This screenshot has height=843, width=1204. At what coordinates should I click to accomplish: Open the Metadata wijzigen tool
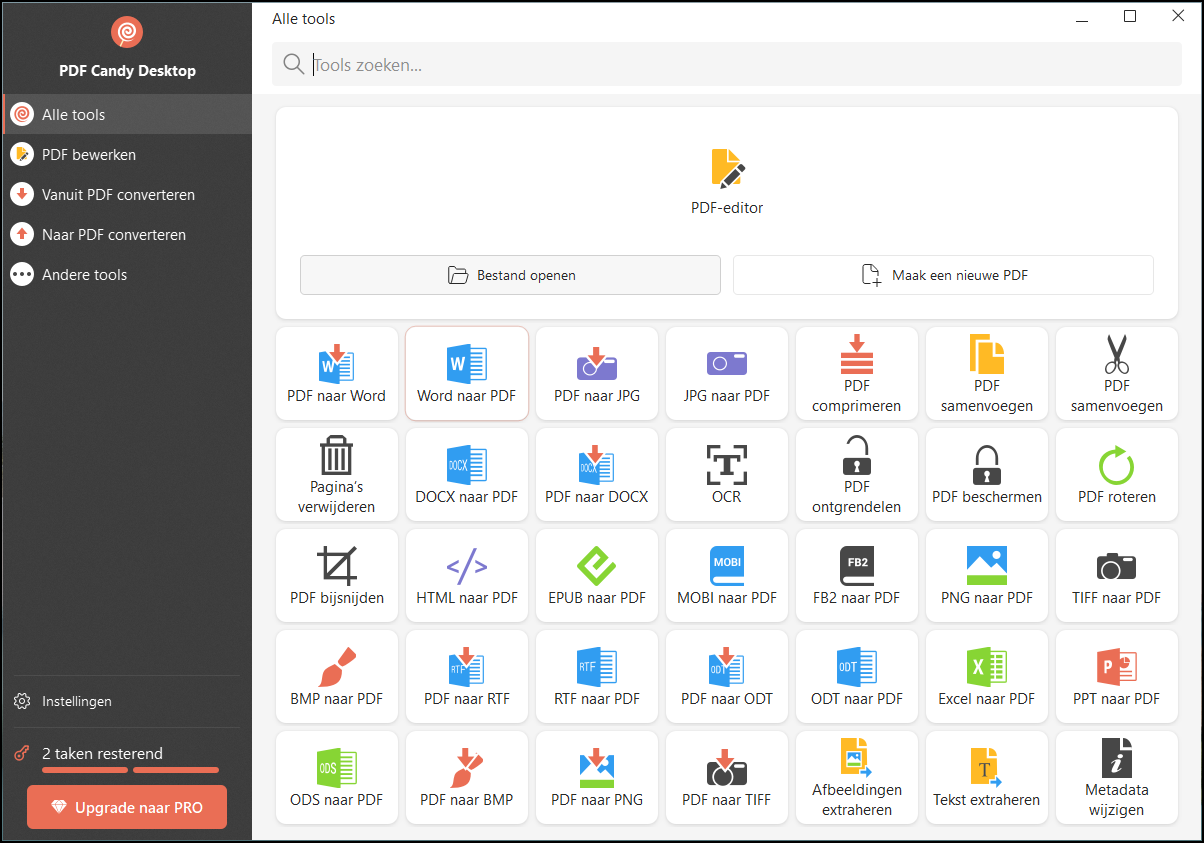coord(1117,777)
